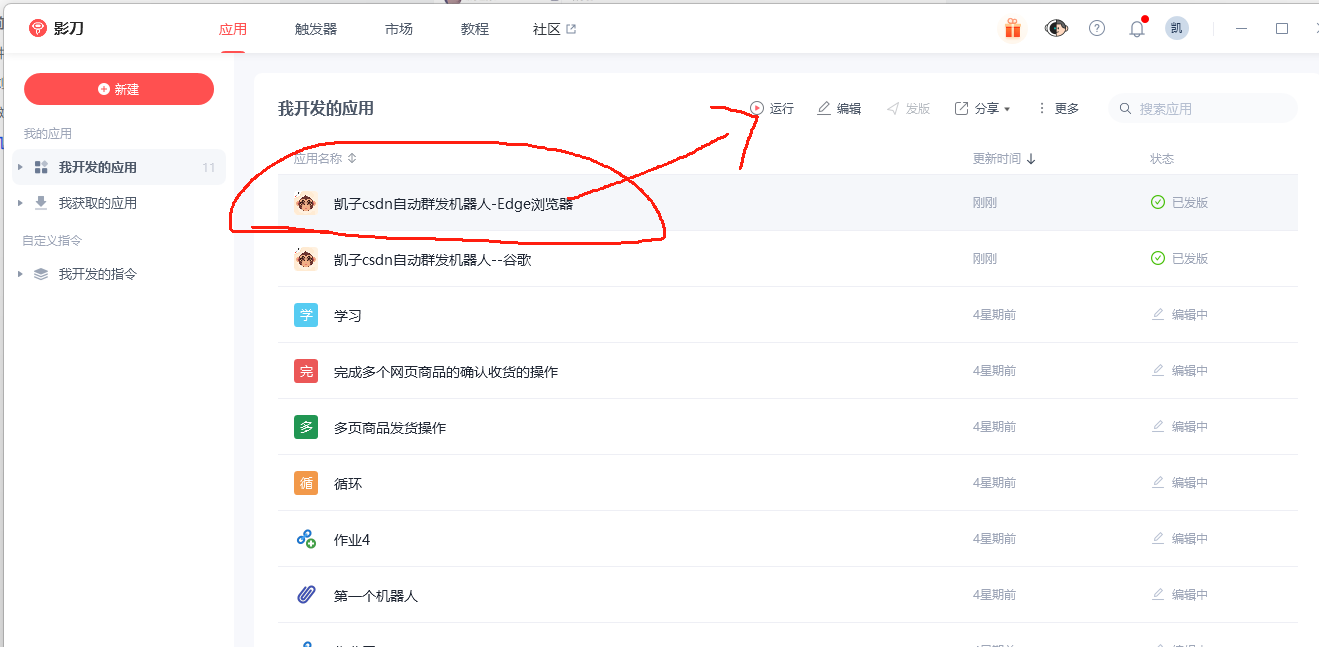Switch to the 触发器 tab
This screenshot has height=647, width=1319.
[x=316, y=29]
